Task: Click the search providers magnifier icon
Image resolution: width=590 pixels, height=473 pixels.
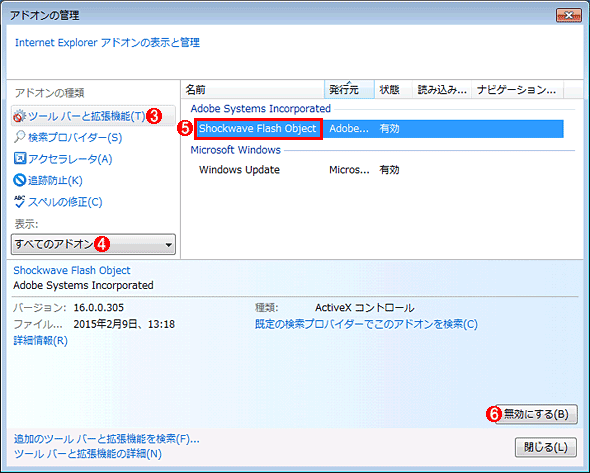Action: 20,137
